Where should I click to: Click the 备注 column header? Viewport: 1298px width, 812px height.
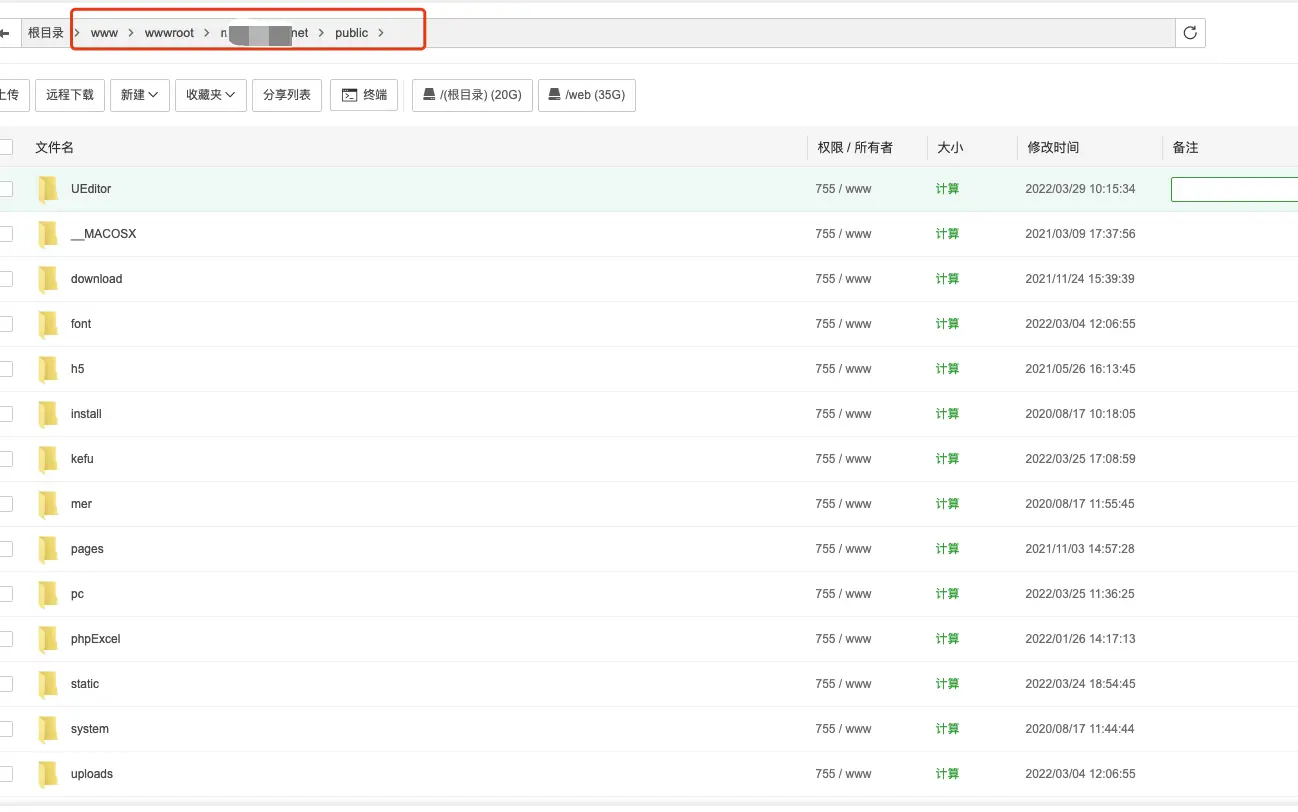coord(1185,147)
